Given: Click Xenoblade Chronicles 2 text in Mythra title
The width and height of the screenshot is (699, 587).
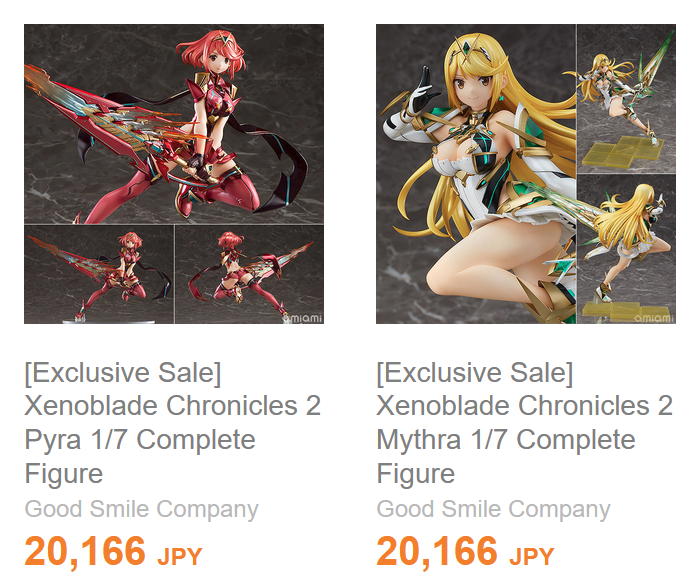Looking at the screenshot, I should (525, 406).
